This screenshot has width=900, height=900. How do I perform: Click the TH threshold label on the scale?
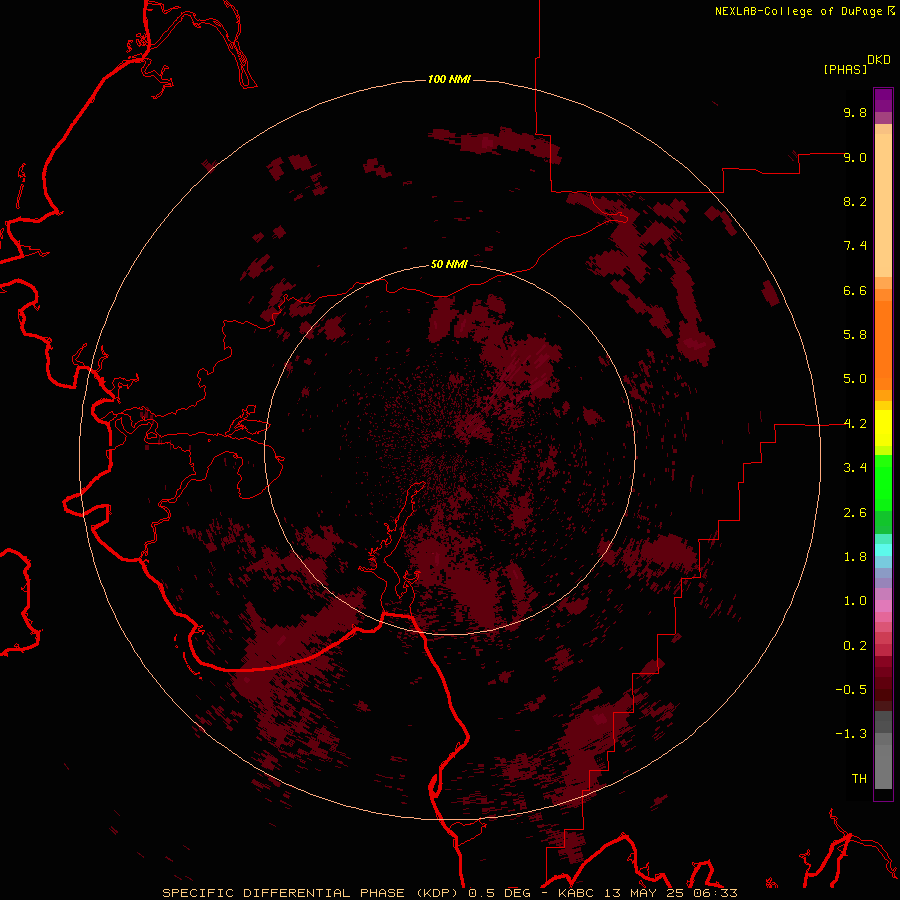pos(859,779)
